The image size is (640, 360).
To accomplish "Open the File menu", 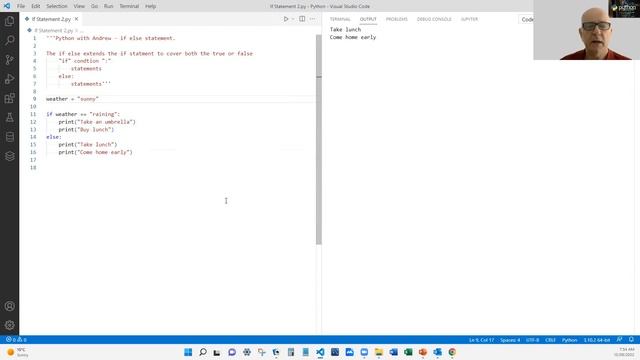I will pyautogui.click(x=21, y=6).
